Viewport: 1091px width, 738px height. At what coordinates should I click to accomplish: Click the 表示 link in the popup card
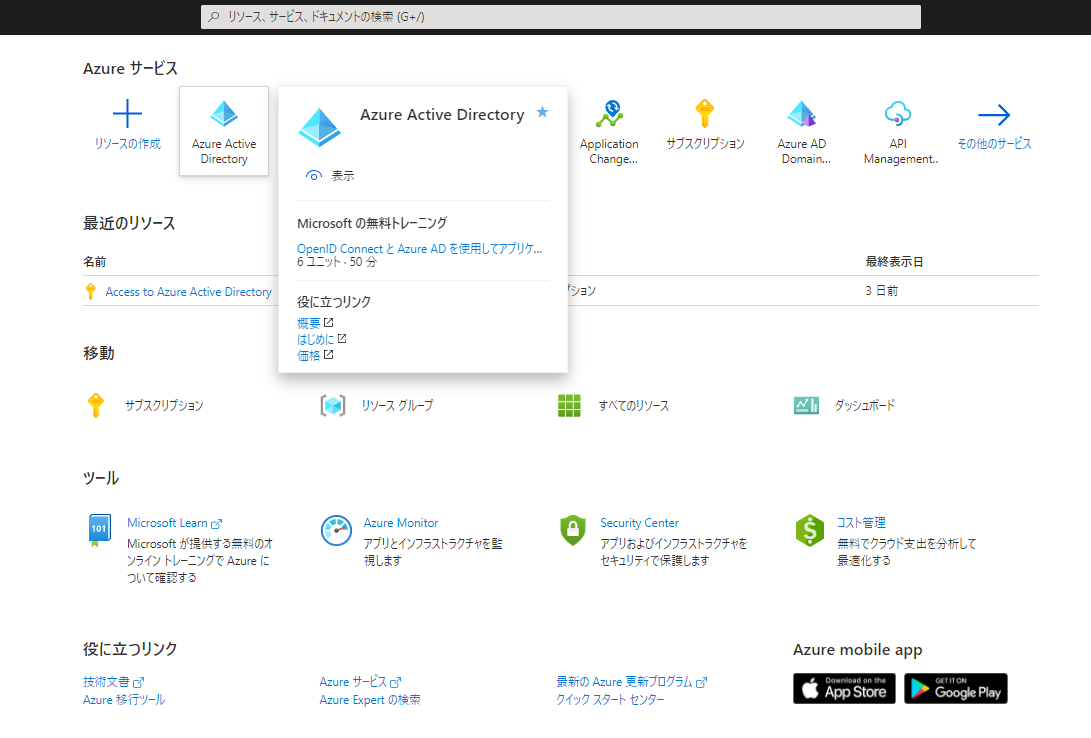342,176
